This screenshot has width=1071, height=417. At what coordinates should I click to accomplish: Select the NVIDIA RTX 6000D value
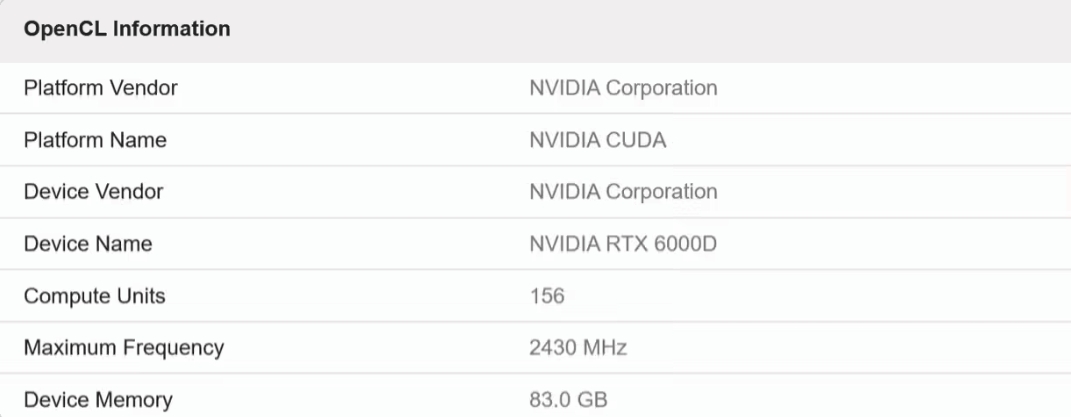623,244
